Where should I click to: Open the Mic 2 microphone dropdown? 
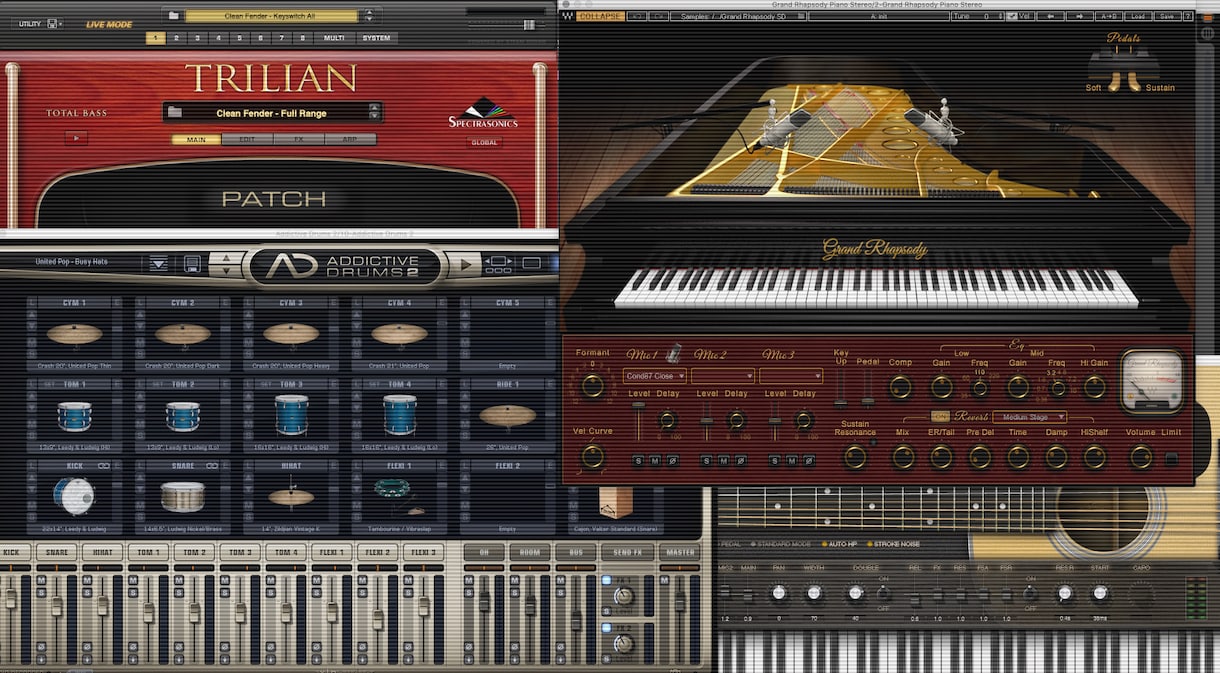point(722,376)
